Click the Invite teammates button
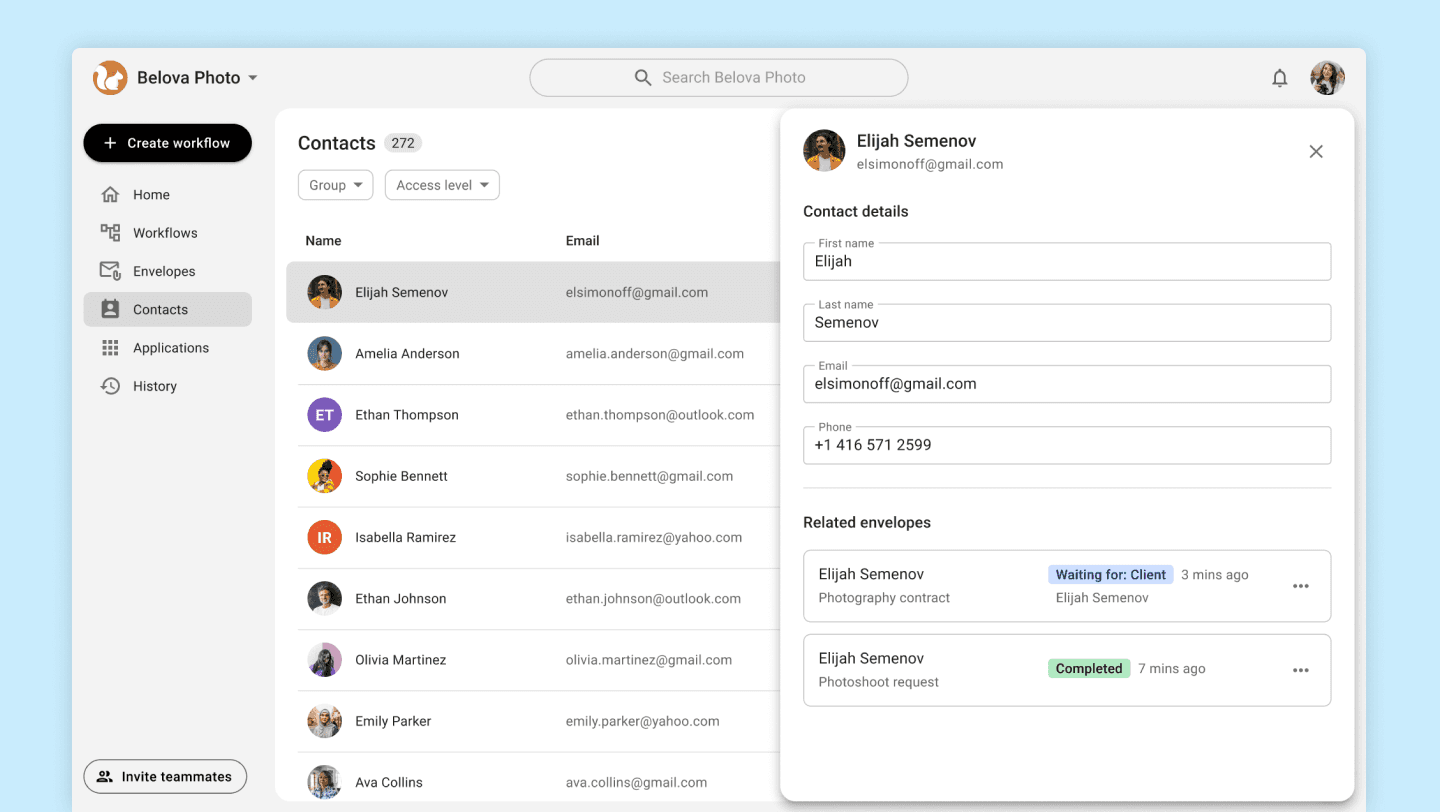The width and height of the screenshot is (1440, 812). pyautogui.click(x=165, y=777)
